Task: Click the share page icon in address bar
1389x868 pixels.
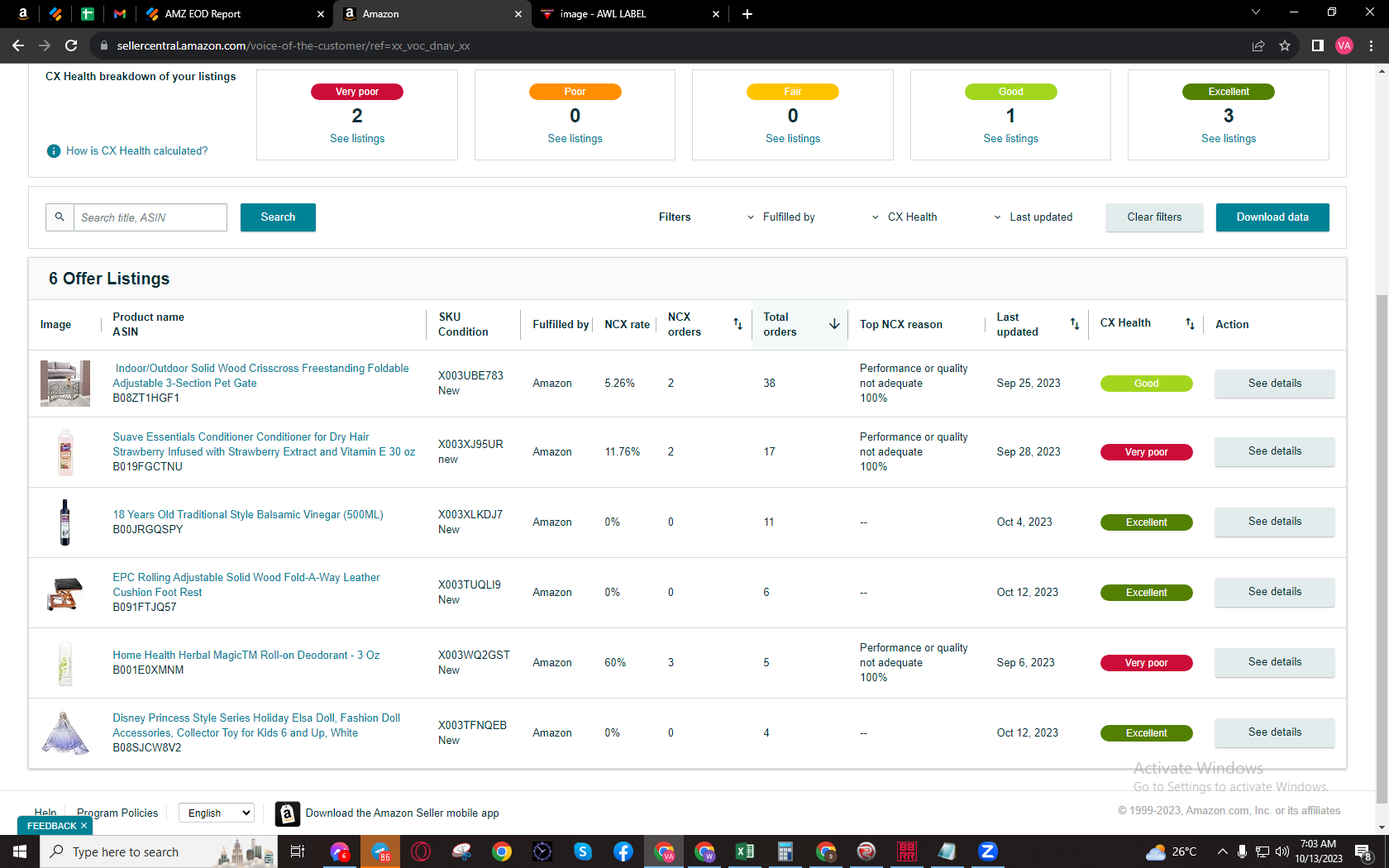Action: tap(1258, 45)
